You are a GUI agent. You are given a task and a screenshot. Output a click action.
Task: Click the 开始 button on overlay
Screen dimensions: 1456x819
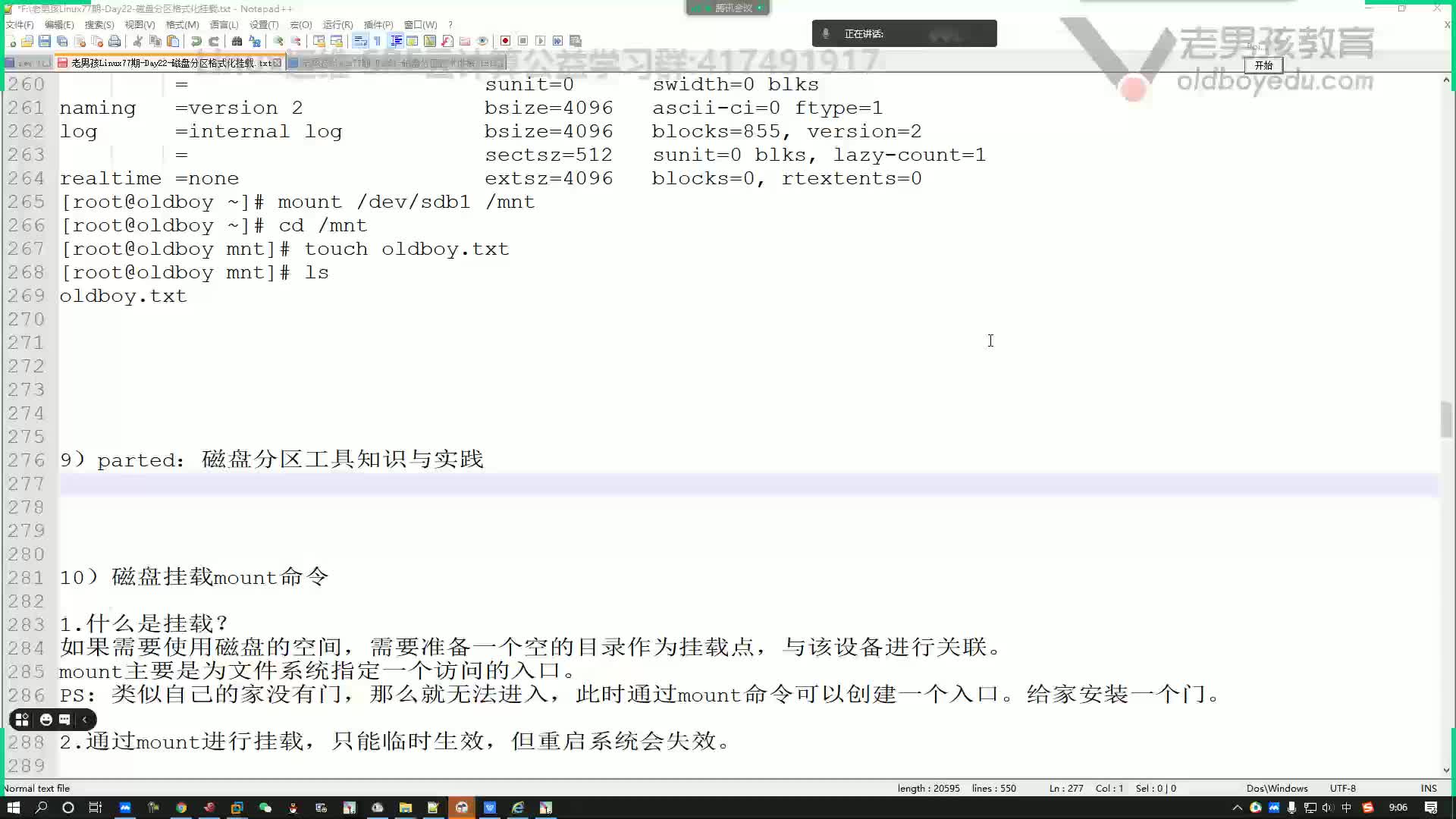[1266, 66]
